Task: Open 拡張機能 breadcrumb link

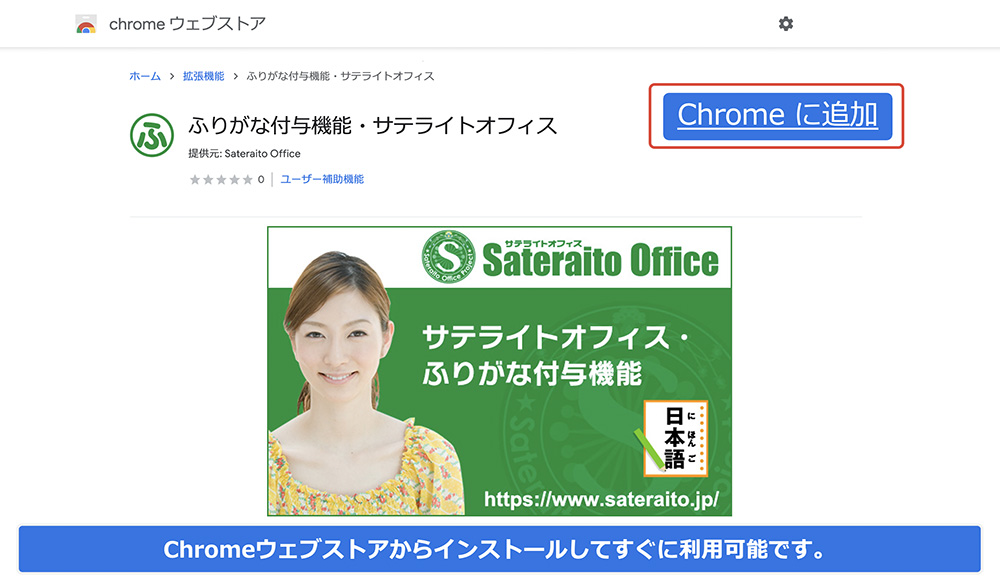Action: point(203,77)
